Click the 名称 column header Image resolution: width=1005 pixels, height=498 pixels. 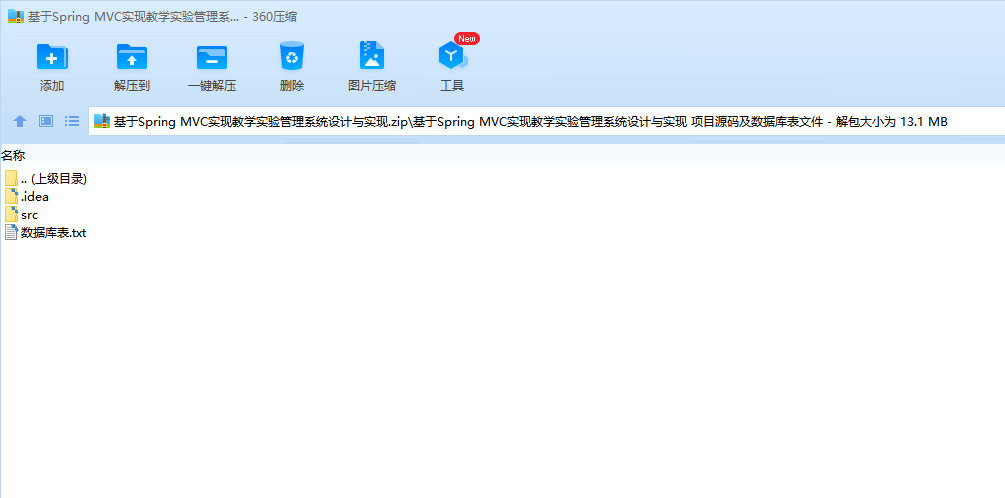click(x=13, y=155)
